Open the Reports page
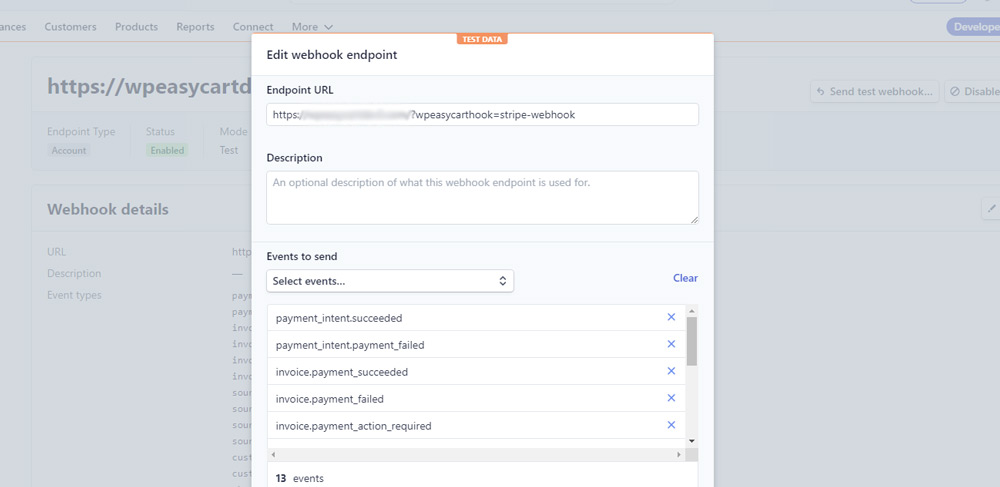 [x=195, y=27]
